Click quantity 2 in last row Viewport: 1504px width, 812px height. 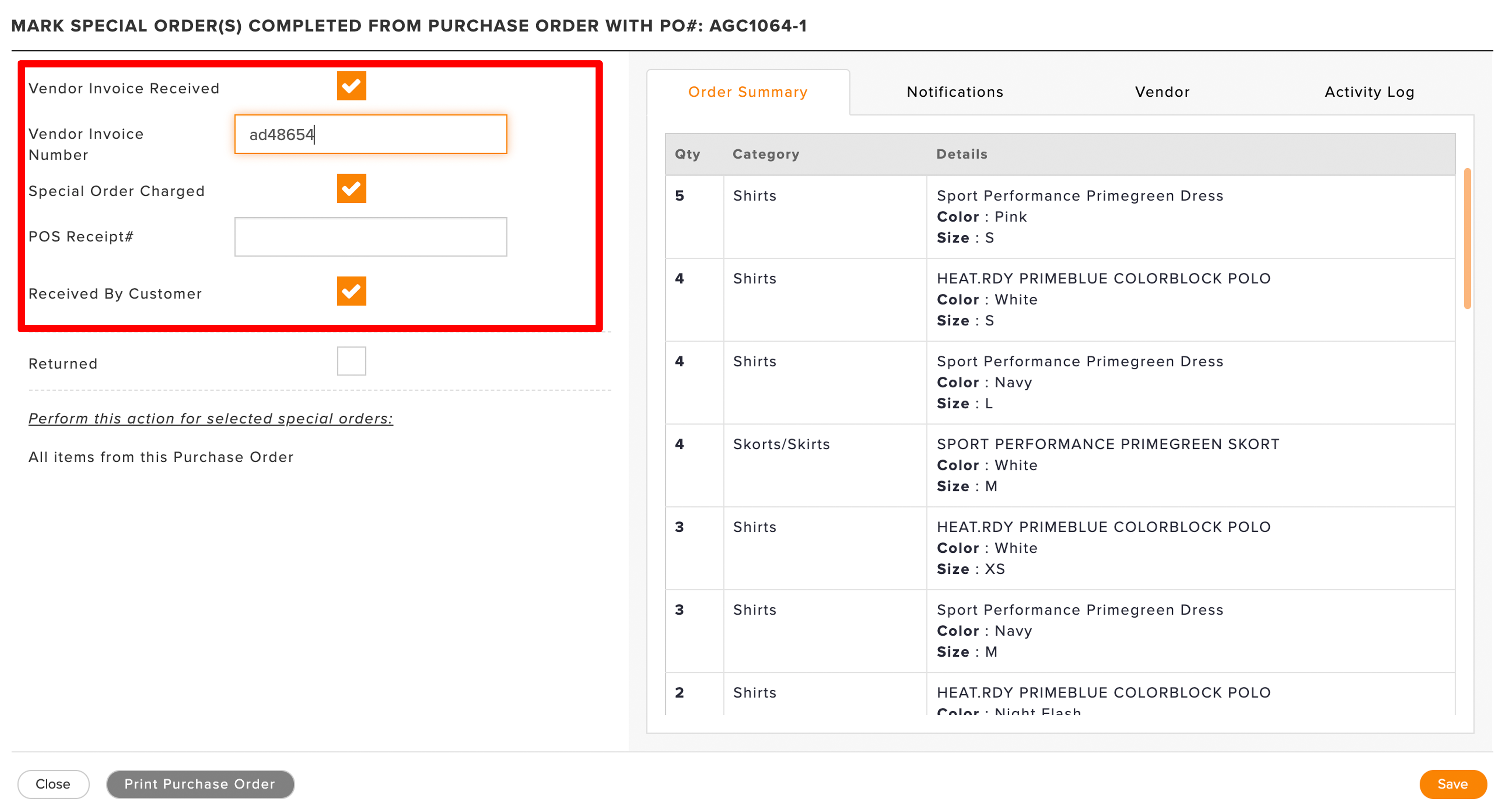click(x=680, y=692)
